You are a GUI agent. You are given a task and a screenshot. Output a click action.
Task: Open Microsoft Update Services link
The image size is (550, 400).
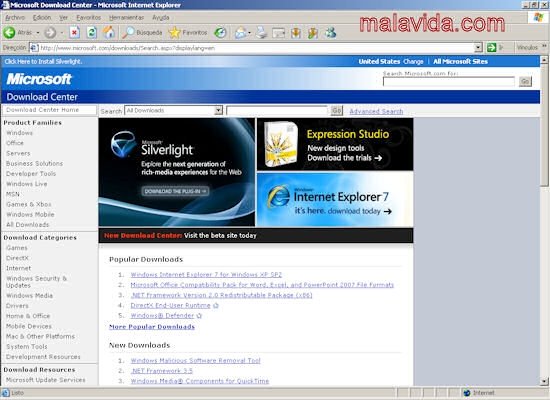46,380
